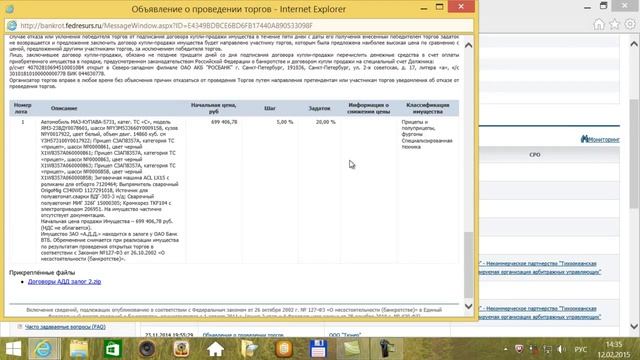Minimize the popup Internet Explorer window
This screenshot has height=360, width=640.
(x=424, y=8)
